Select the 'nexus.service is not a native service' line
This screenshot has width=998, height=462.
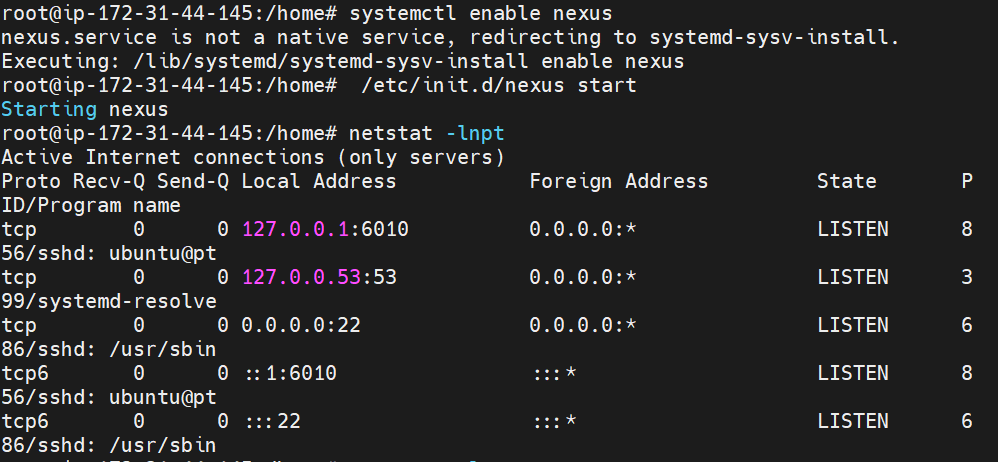(x=450, y=38)
